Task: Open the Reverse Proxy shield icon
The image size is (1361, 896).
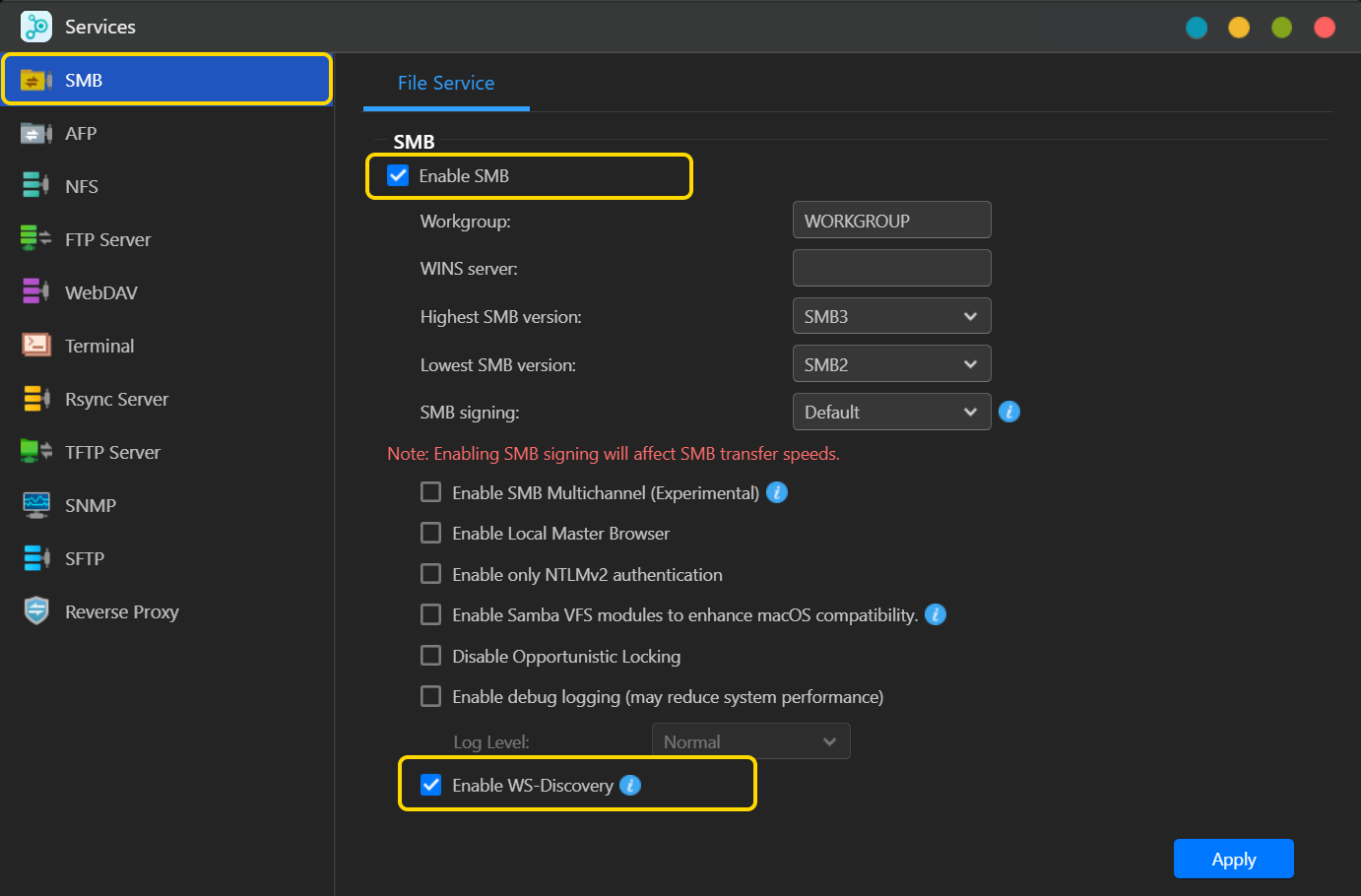Action: pos(36,611)
